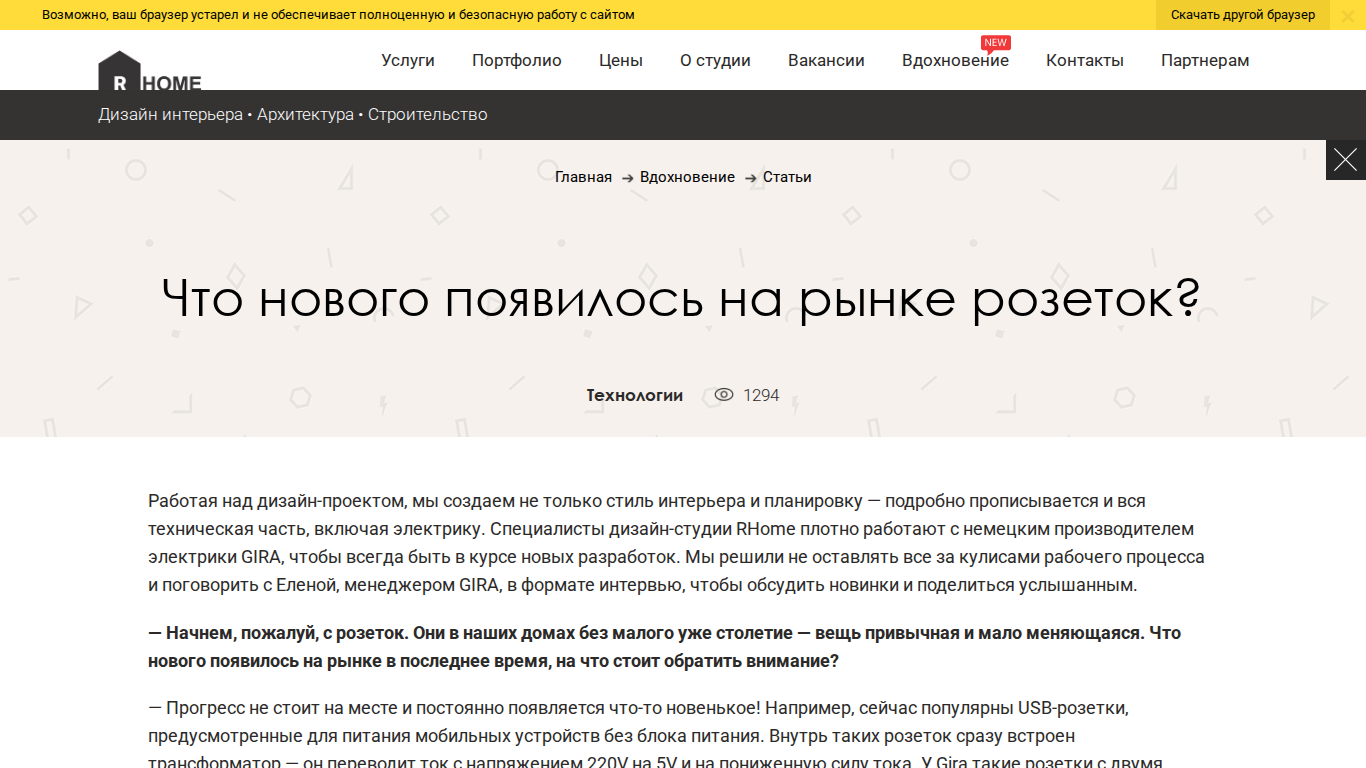Close the article with the X icon
The width and height of the screenshot is (1366, 768).
[x=1346, y=160]
